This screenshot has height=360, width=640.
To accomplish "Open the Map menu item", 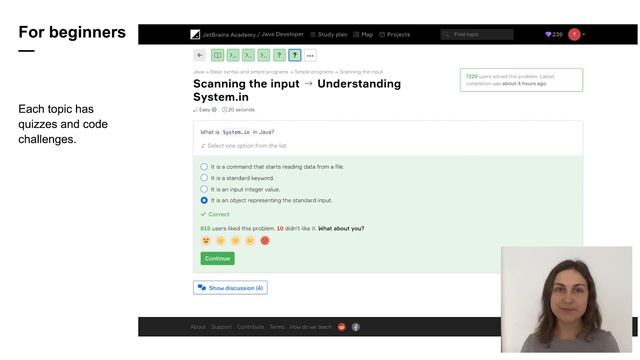I will 363,35.
